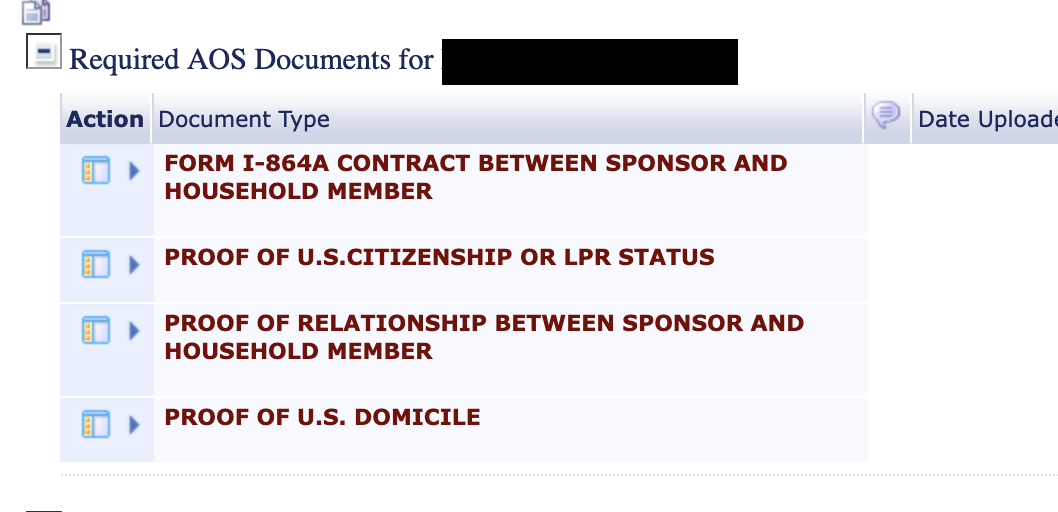Sort by the Action column header
The height and width of the screenshot is (512, 1058).
105,119
